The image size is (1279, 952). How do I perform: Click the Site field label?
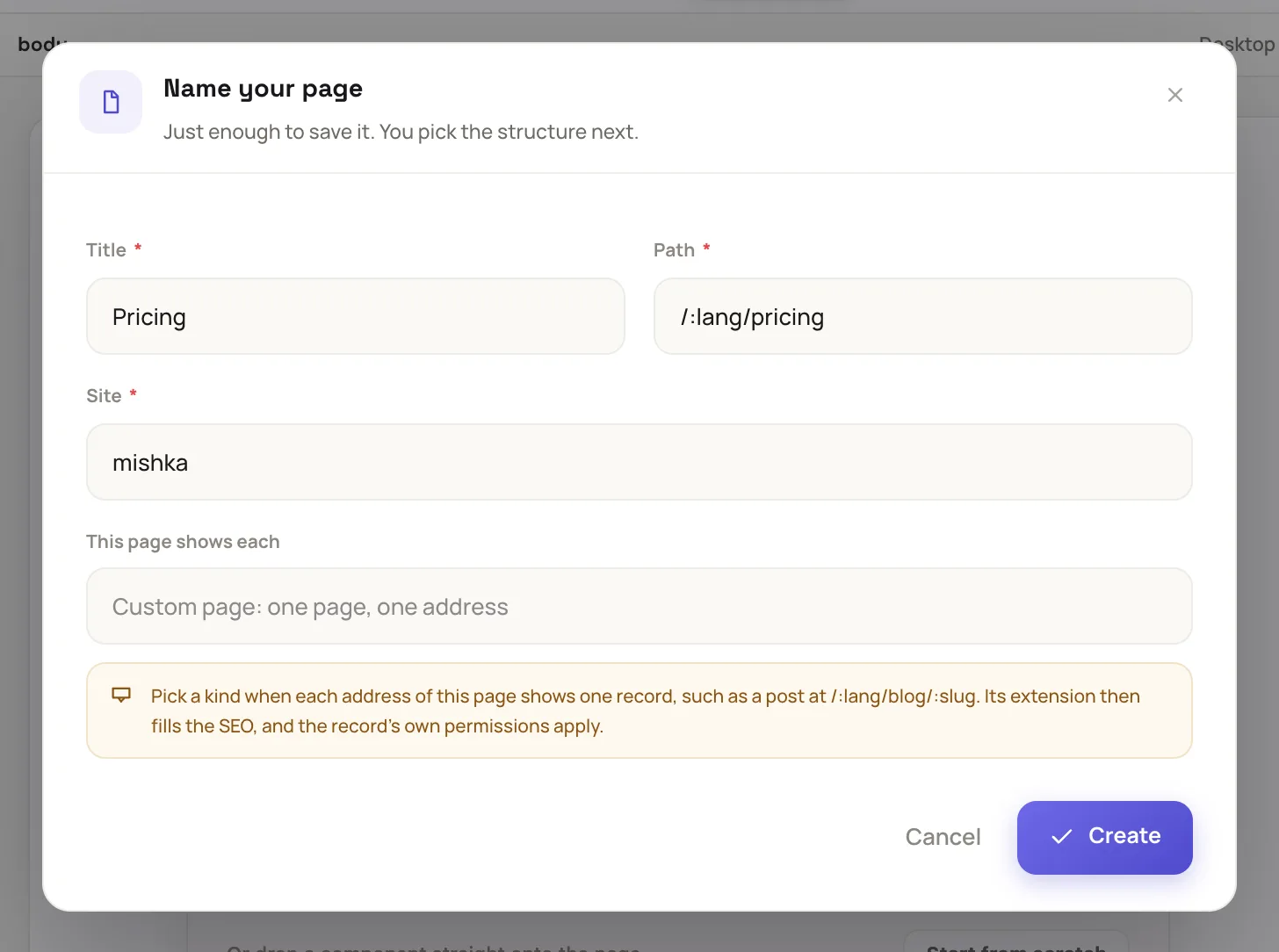(104, 396)
